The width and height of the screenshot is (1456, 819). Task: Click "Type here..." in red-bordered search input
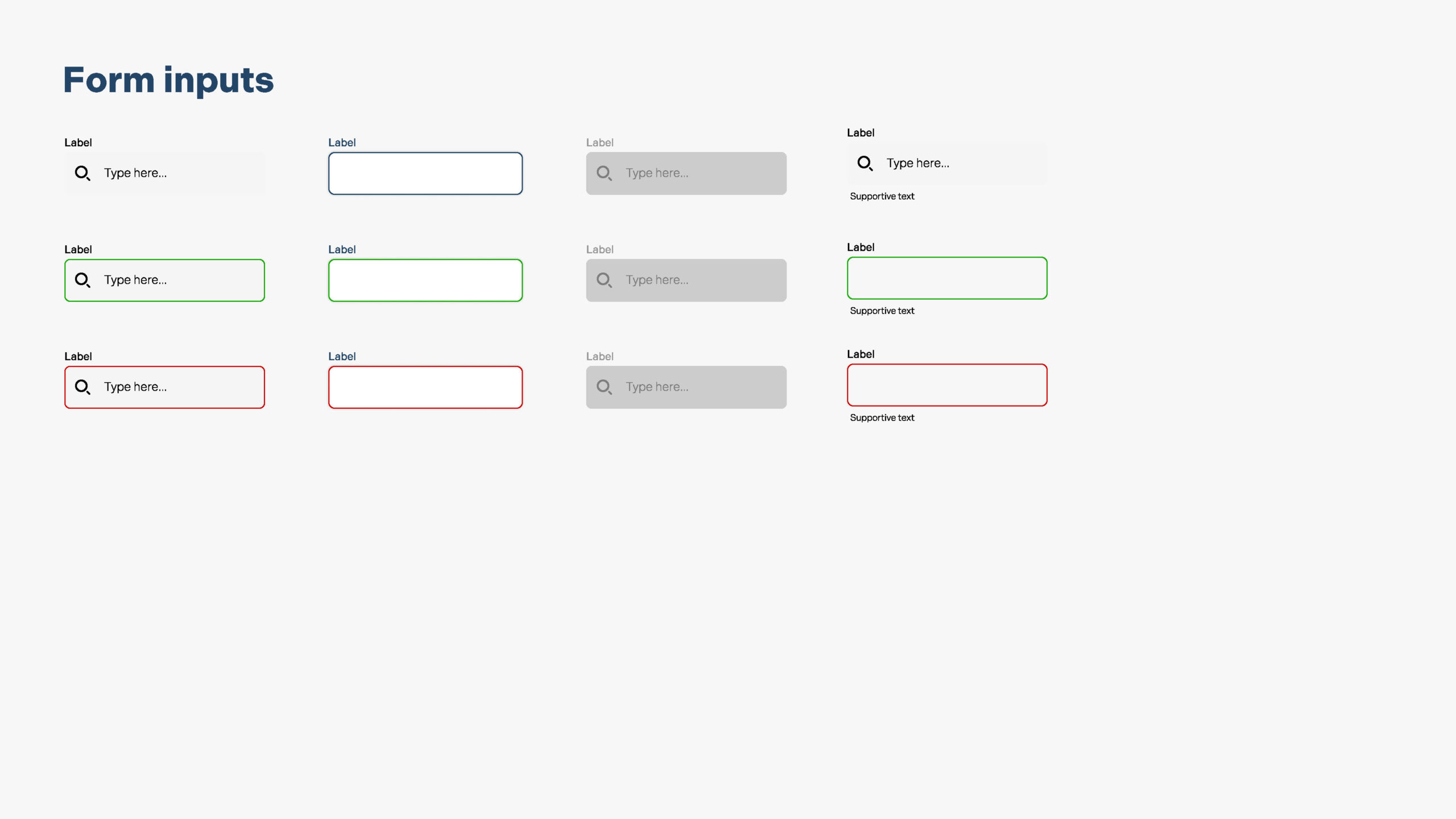point(135,387)
